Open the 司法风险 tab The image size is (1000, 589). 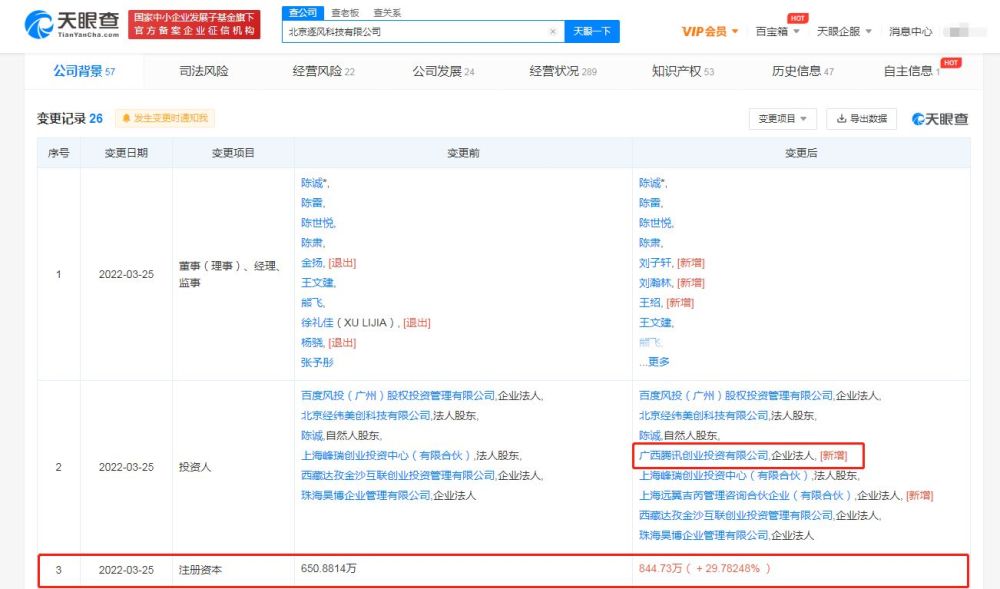203,71
